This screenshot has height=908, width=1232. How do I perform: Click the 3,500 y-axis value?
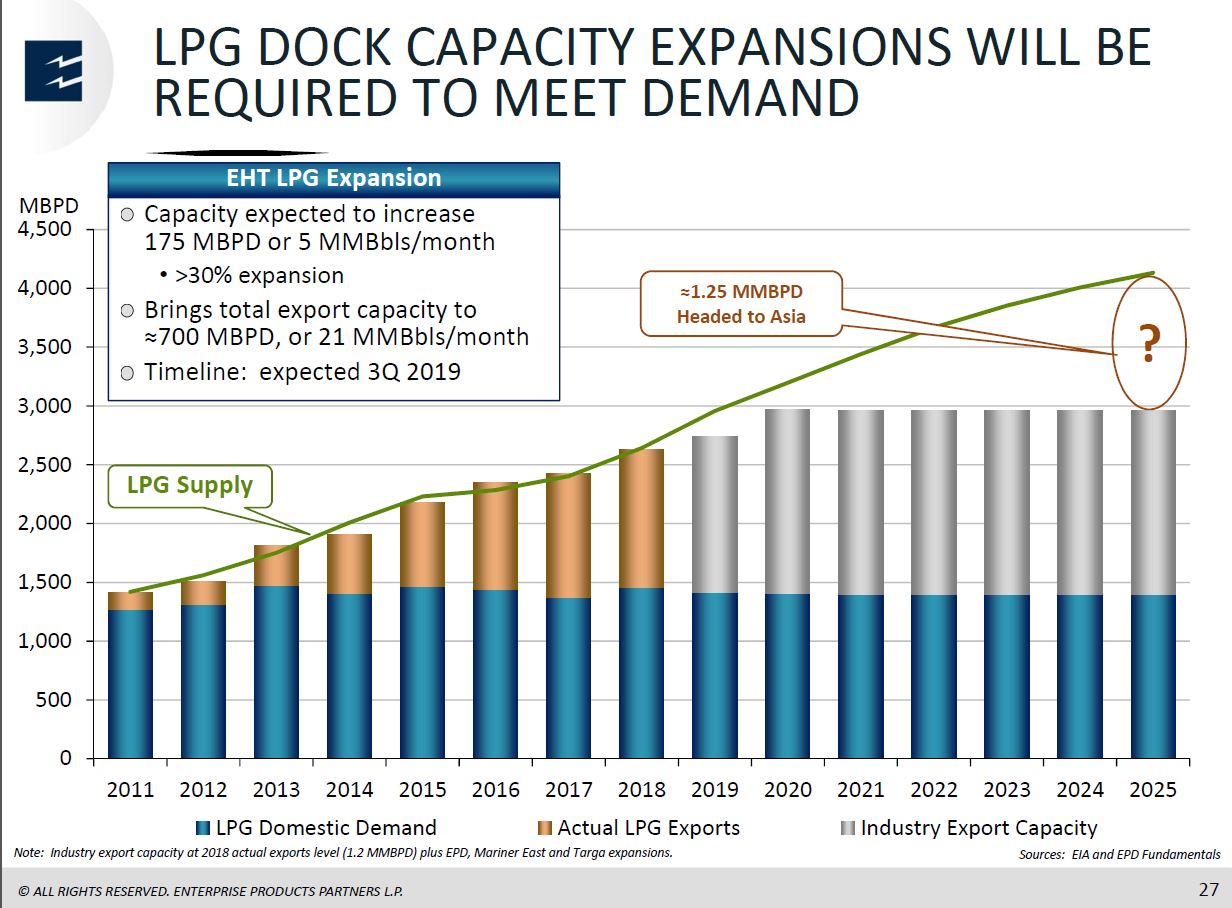pyautogui.click(x=44, y=348)
